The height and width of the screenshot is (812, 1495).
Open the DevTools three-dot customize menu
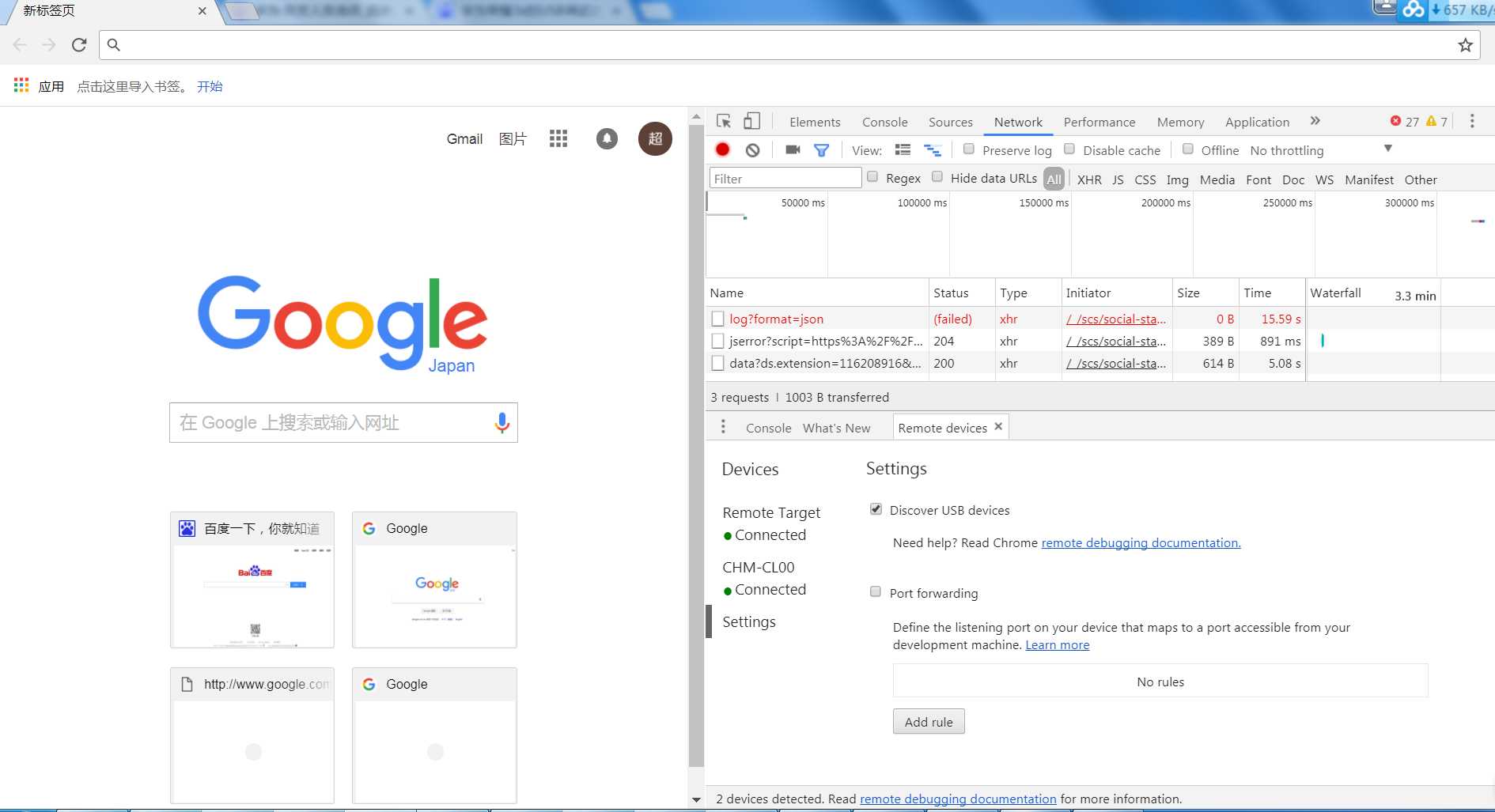(x=1472, y=121)
